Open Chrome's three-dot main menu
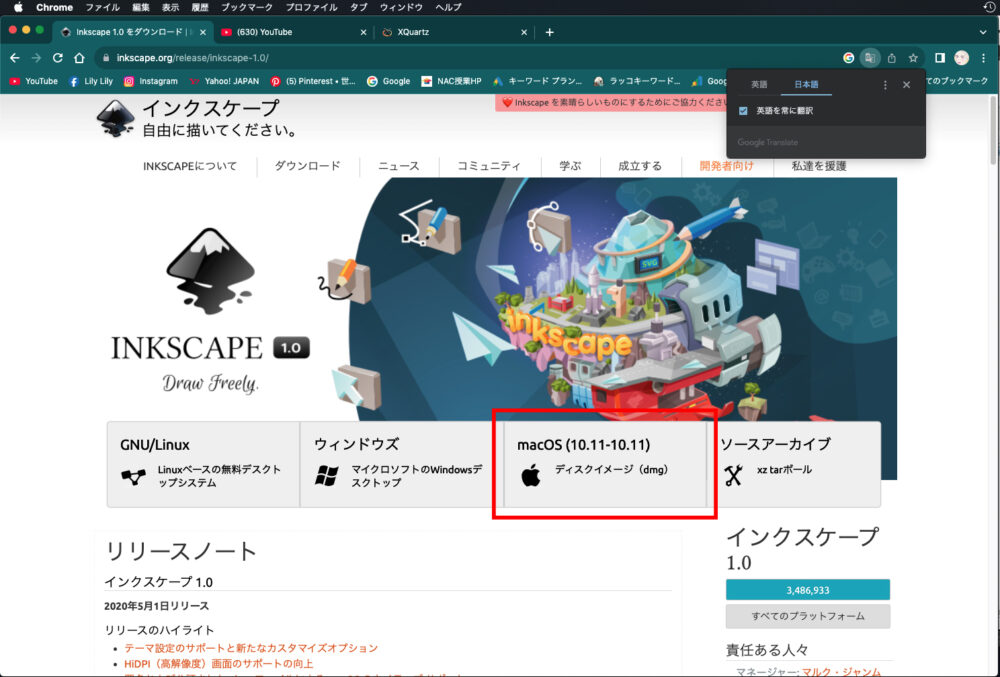 click(983, 58)
